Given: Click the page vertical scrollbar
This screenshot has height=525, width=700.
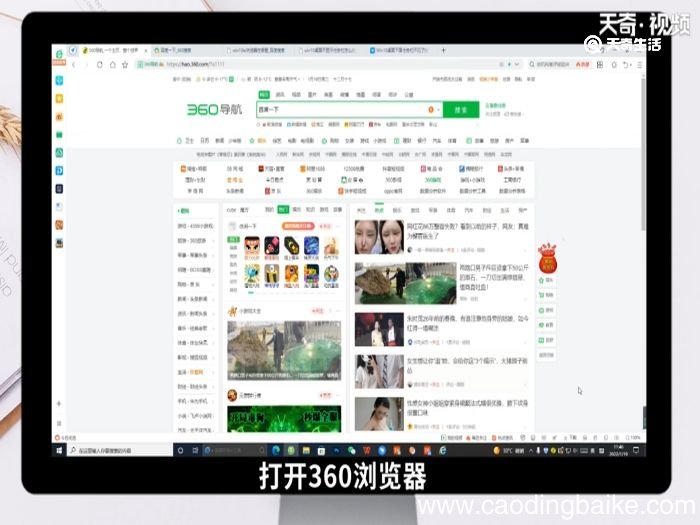Looking at the screenshot, I should [643, 154].
